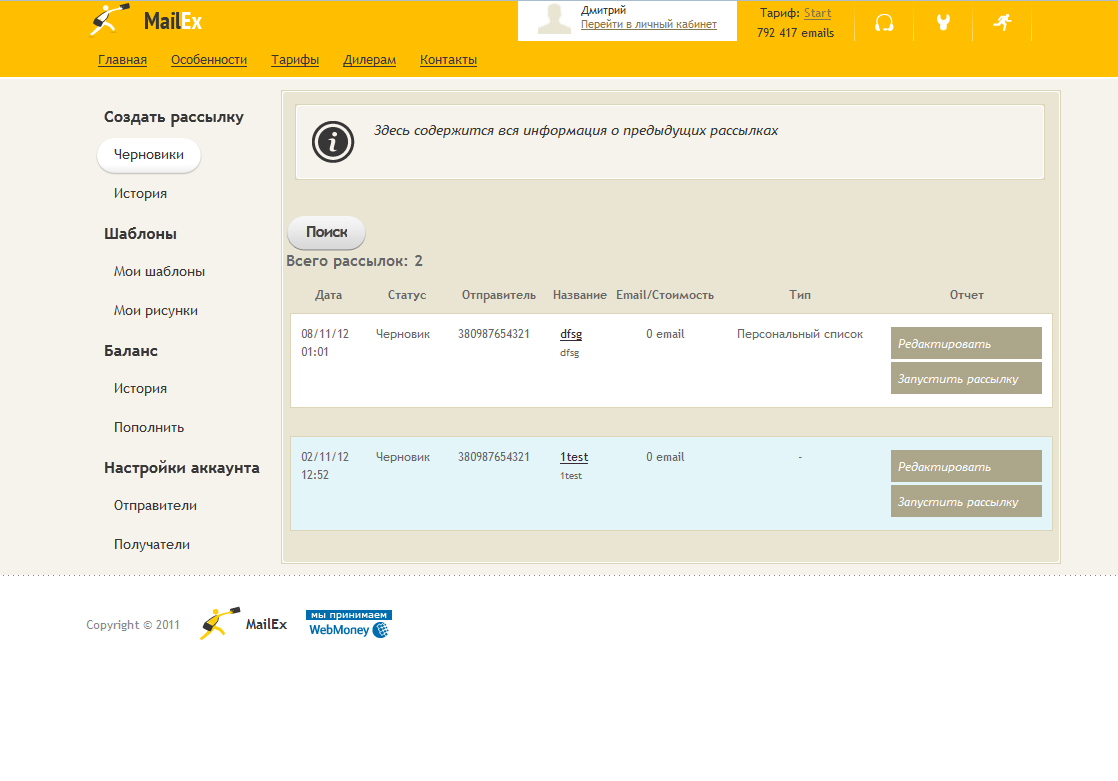Screen dimensions: 1118x781
Task: Click Редактировать for the dfsg draft
Action: click(966, 343)
